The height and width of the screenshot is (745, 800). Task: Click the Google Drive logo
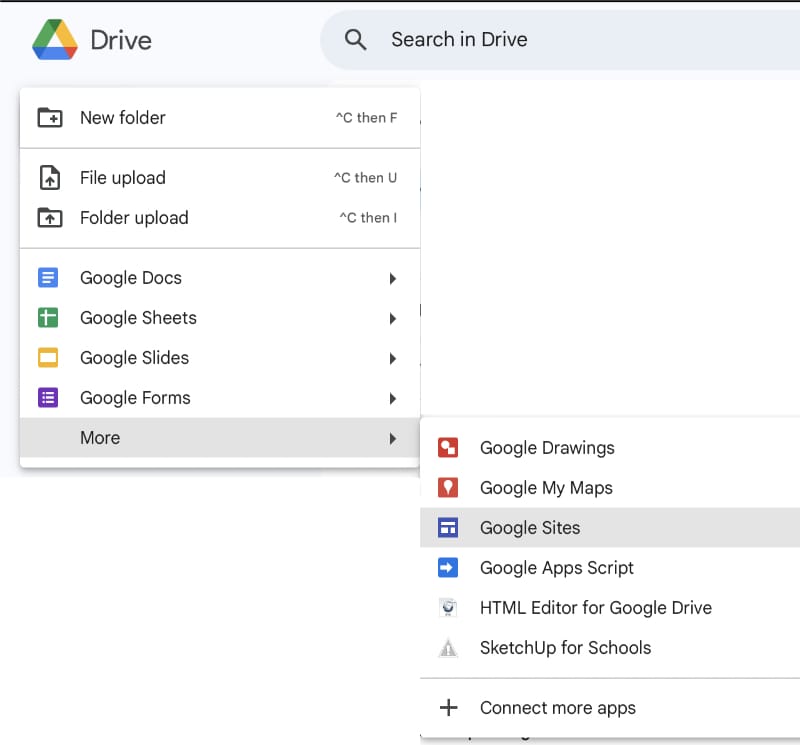pos(54,40)
